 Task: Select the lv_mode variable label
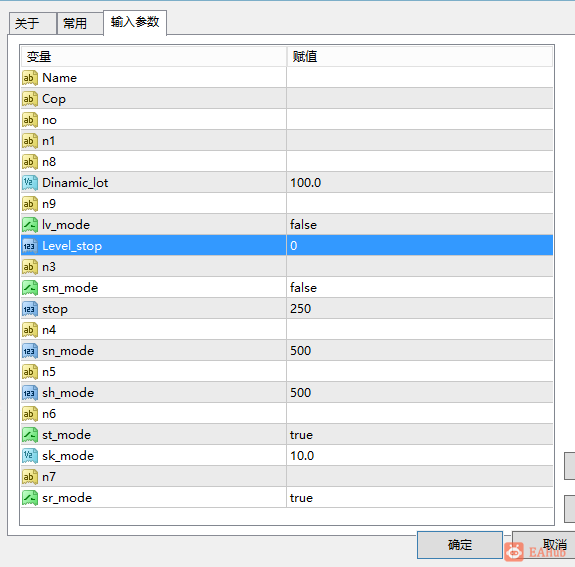pos(66,225)
